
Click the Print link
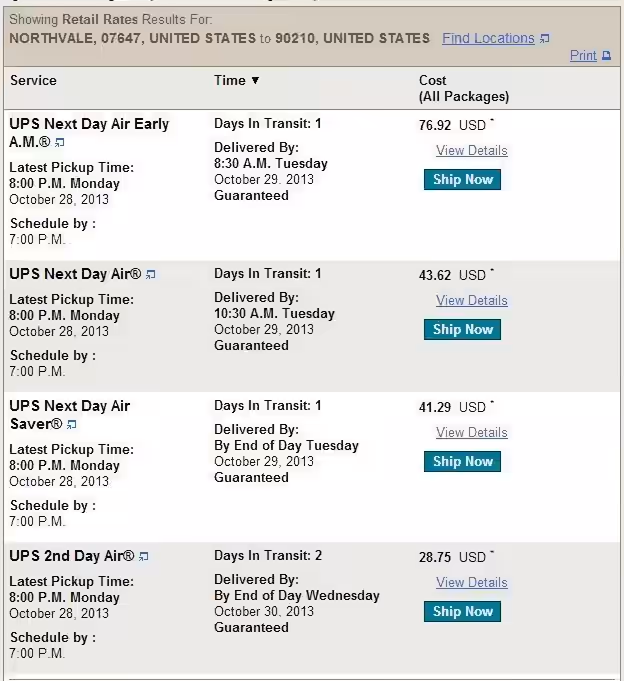583,56
